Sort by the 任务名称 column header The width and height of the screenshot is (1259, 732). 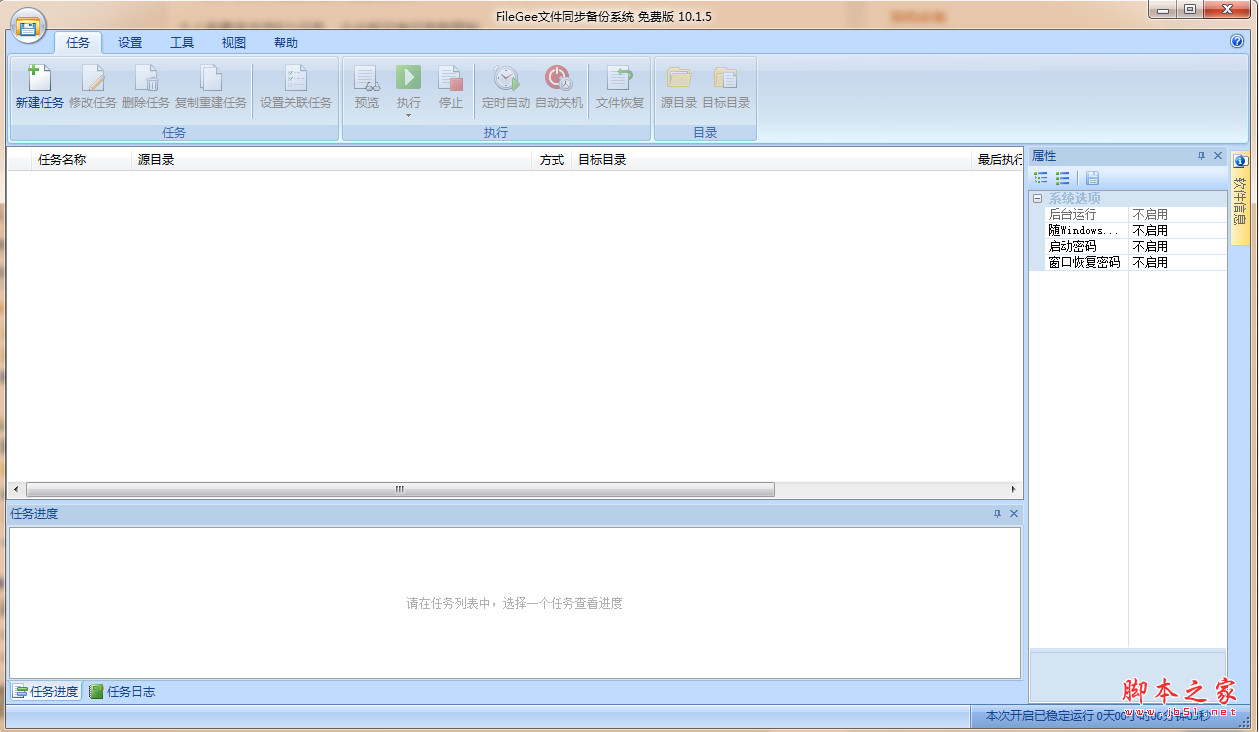[x=82, y=160]
